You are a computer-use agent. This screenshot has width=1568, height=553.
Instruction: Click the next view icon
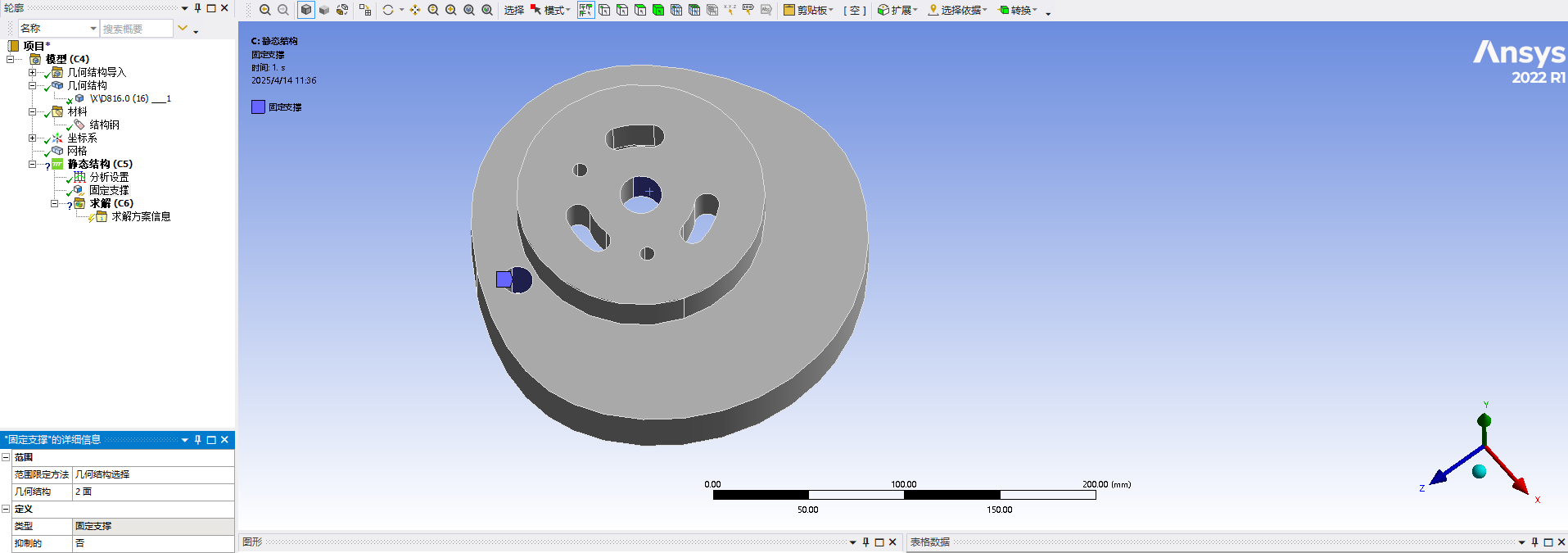[x=283, y=10]
